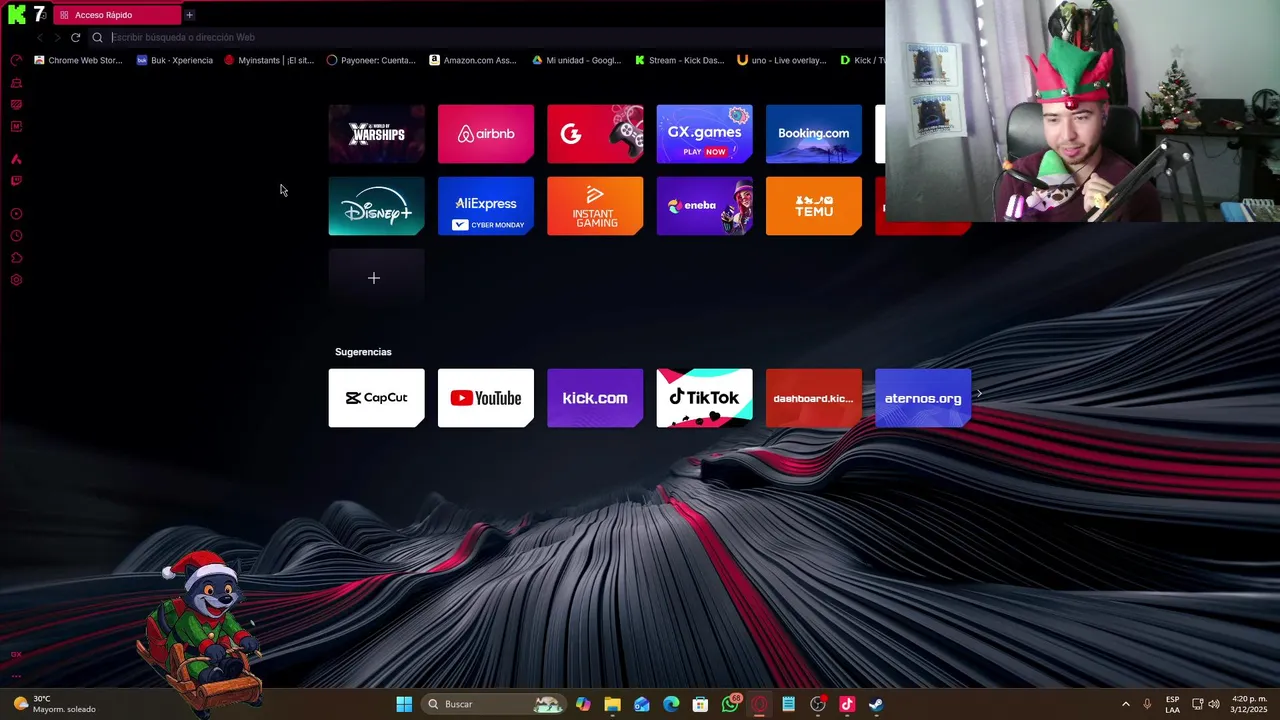Open the aternos.org suggestion tile
The height and width of the screenshot is (720, 1280).
923,398
